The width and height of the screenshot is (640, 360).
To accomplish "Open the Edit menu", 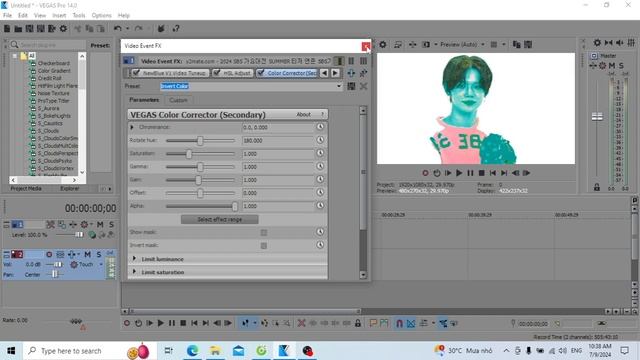I will point(23,16).
